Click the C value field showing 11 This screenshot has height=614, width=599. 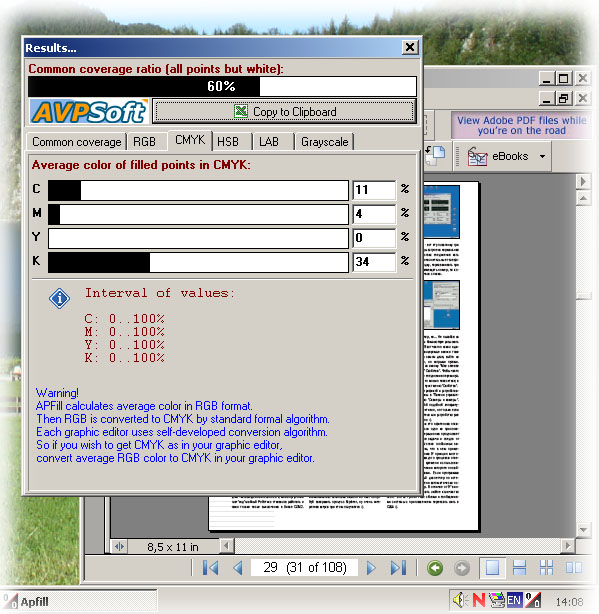pyautogui.click(x=374, y=190)
